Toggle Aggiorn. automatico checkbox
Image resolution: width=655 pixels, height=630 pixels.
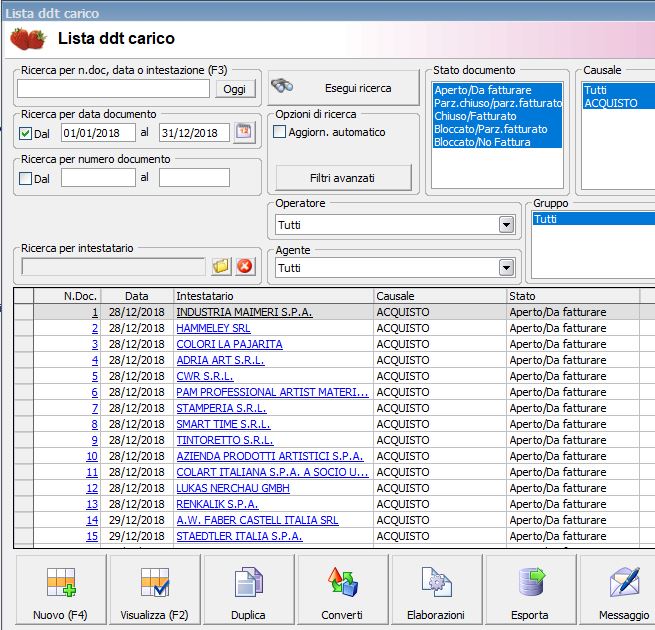[x=279, y=132]
